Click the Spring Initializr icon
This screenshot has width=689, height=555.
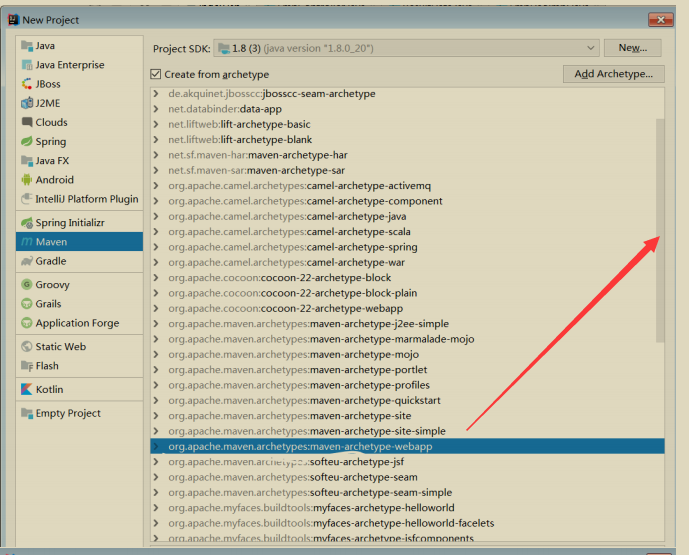pyautogui.click(x=27, y=223)
